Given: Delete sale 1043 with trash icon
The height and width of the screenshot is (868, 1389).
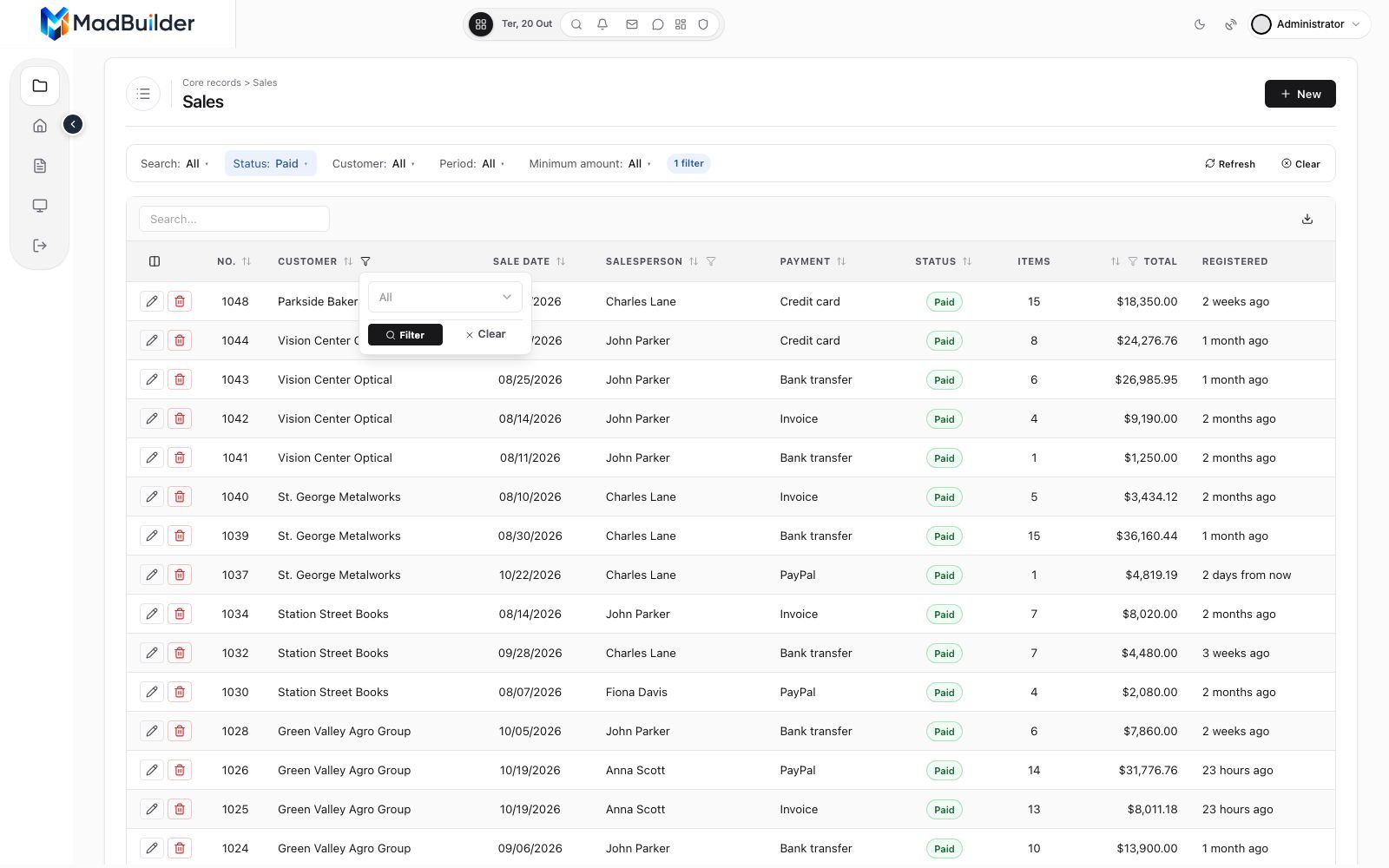Looking at the screenshot, I should click(x=180, y=379).
